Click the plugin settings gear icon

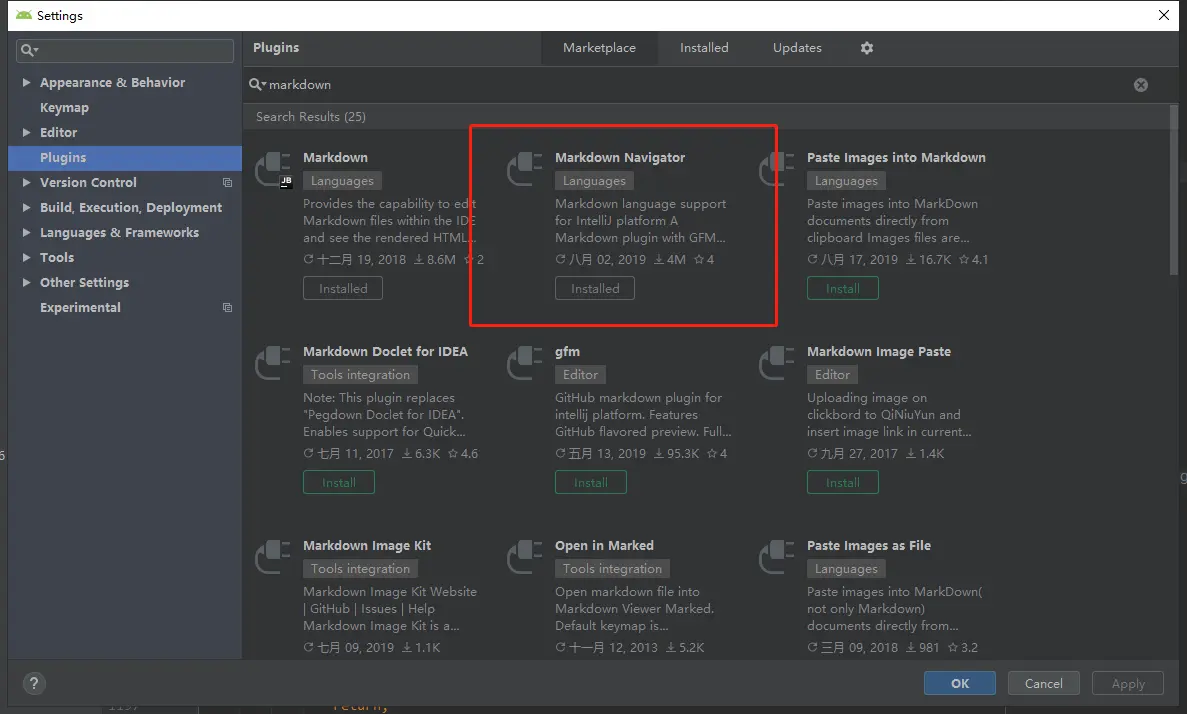tap(867, 48)
